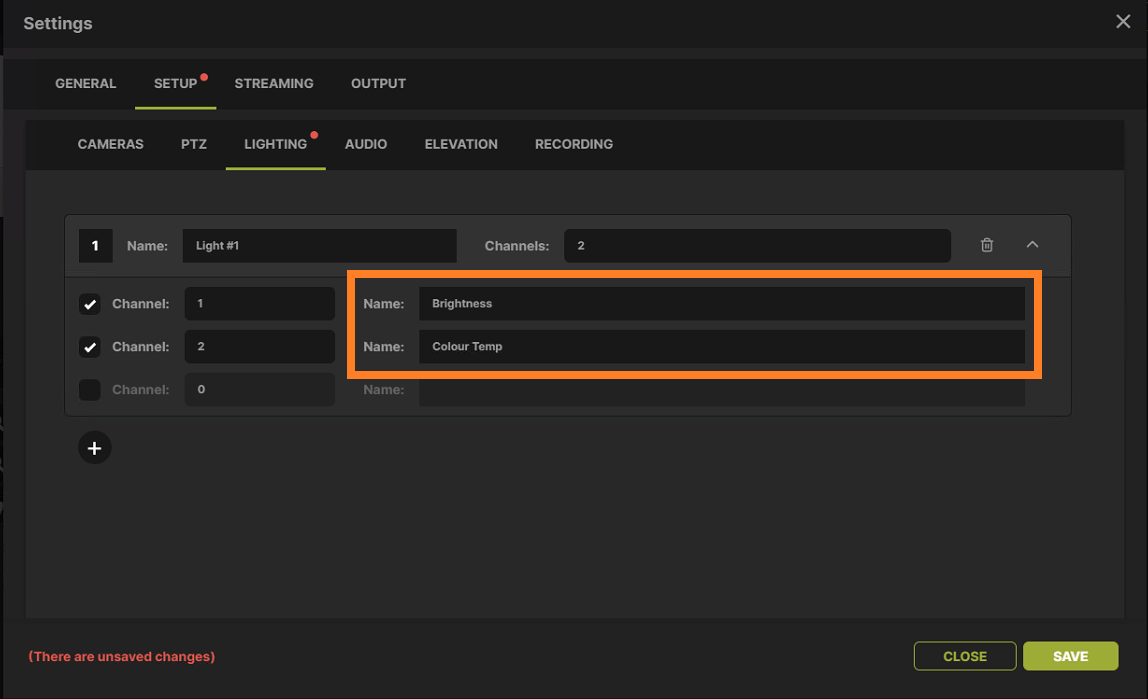Click the add new light plus icon
The image size is (1148, 699).
tap(94, 447)
